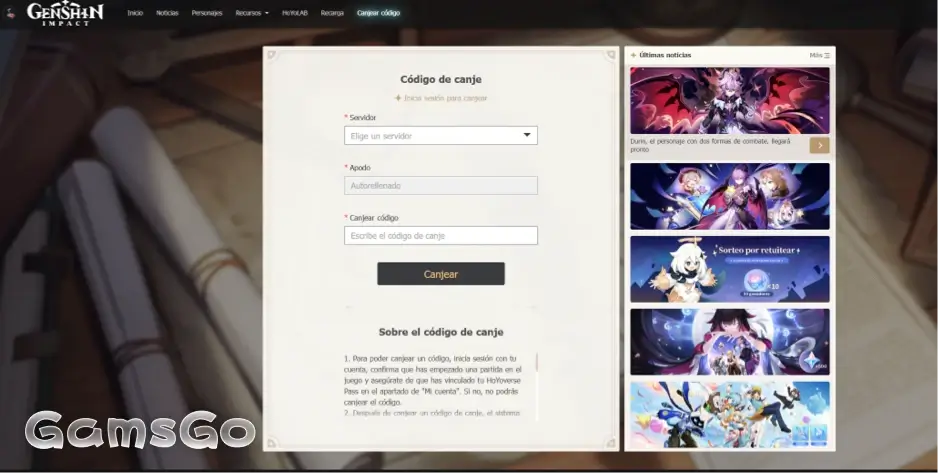The image size is (938, 473).
Task: Go to the Inicio page
Action: 135,13
